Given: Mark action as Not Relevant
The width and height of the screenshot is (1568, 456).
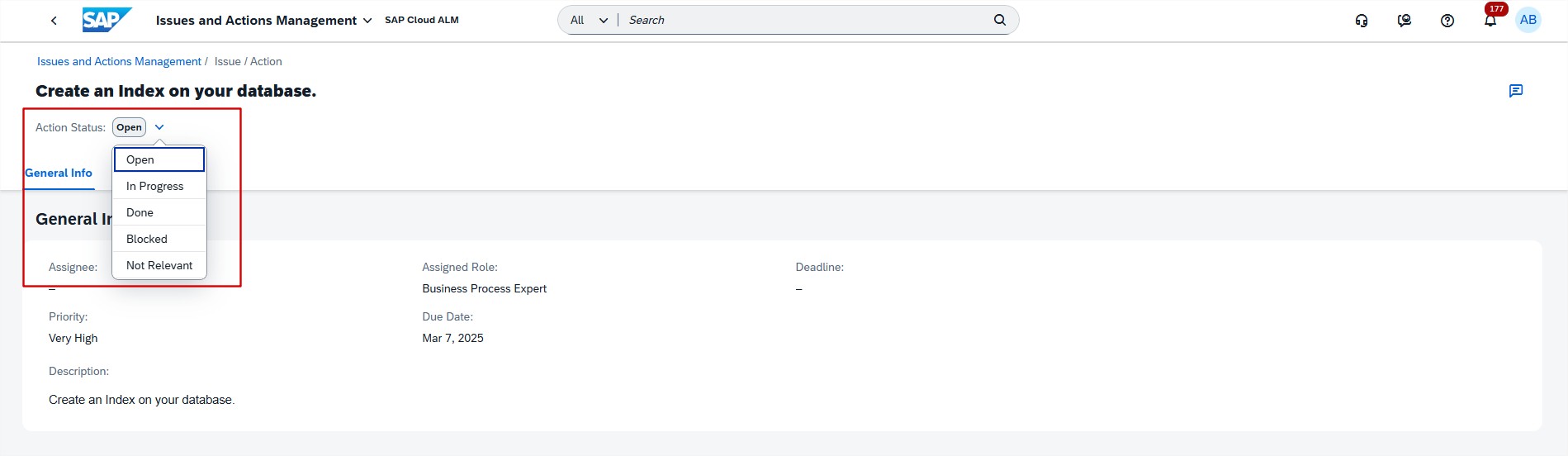Looking at the screenshot, I should (x=159, y=265).
